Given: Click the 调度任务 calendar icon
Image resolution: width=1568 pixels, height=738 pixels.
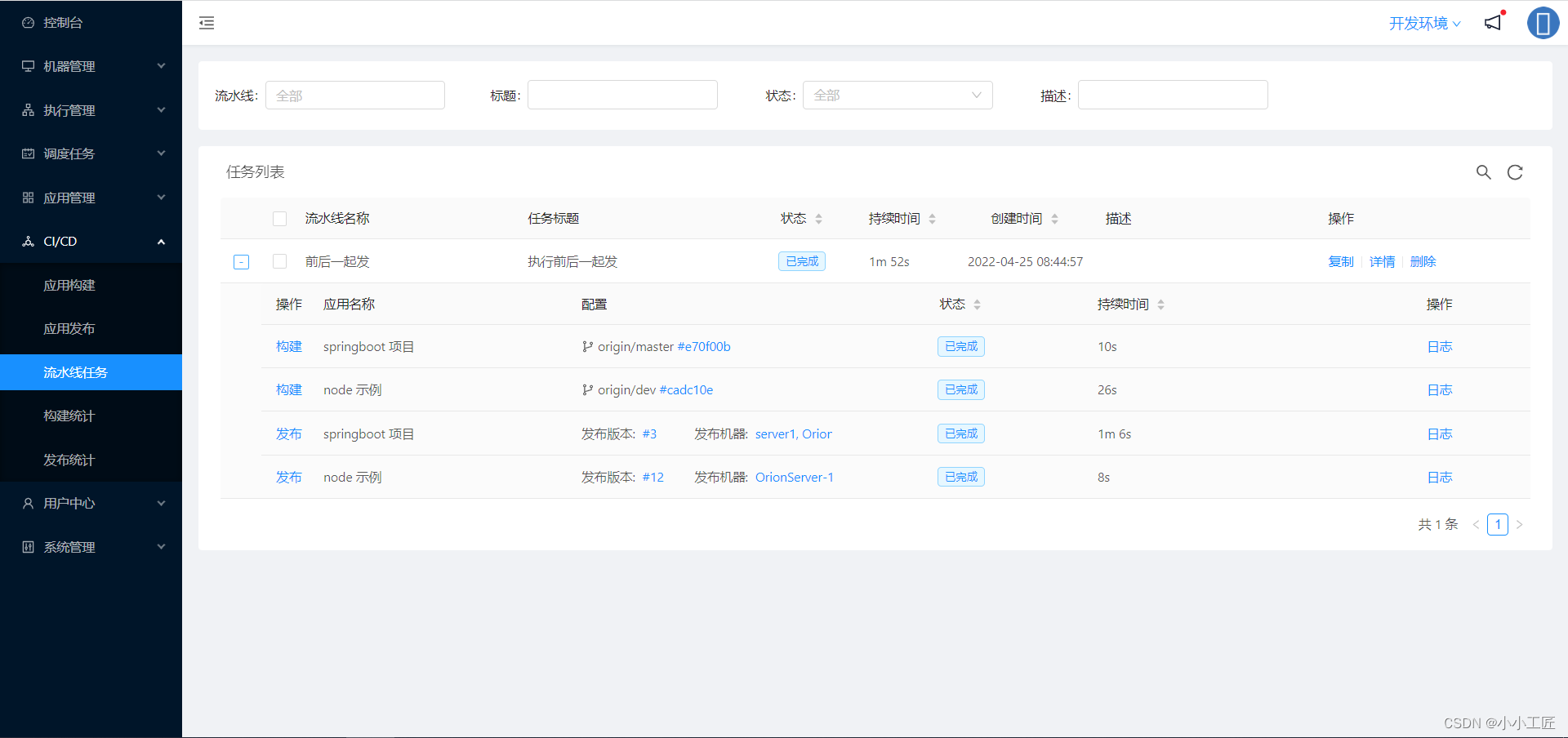Looking at the screenshot, I should 27,153.
